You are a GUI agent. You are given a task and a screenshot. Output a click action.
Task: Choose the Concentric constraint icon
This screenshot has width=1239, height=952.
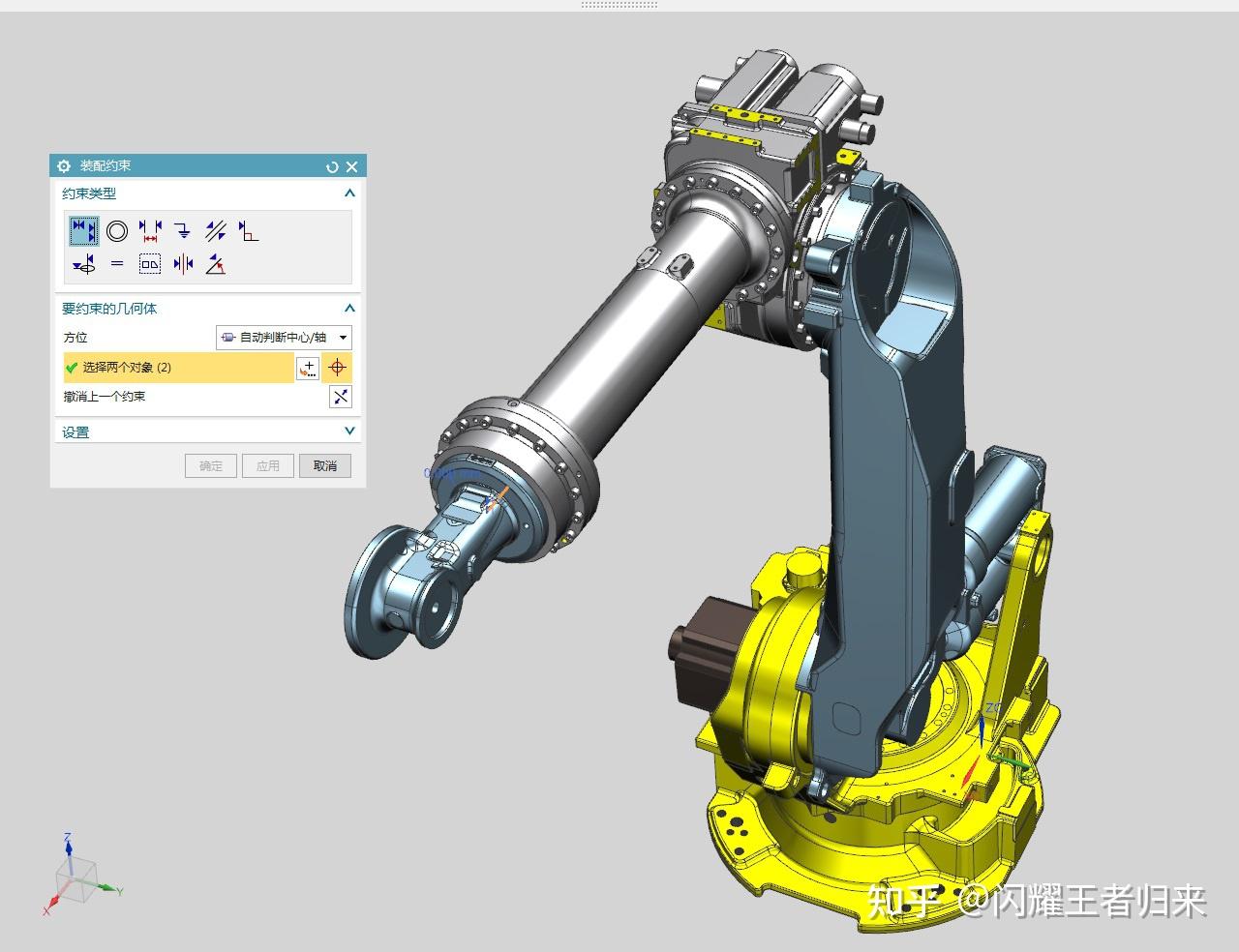117,231
